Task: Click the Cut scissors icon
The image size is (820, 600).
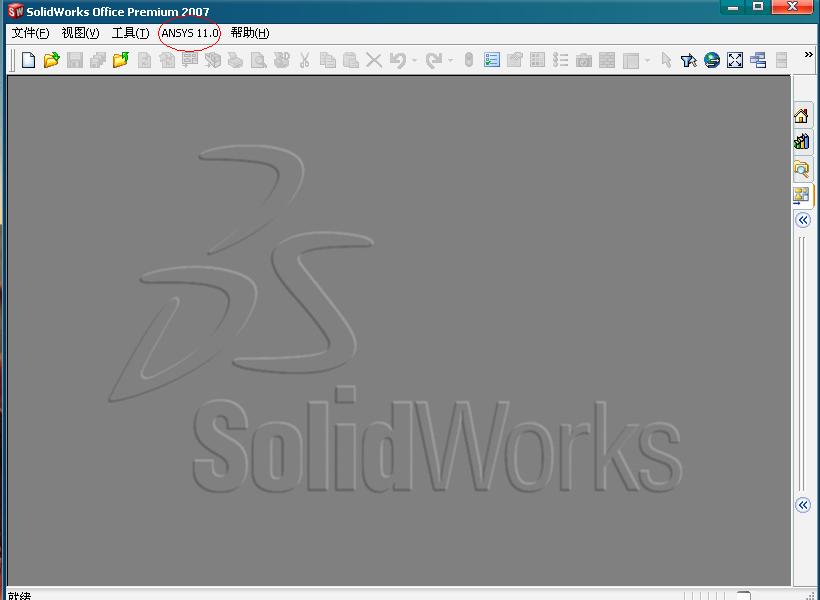Action: coord(304,60)
